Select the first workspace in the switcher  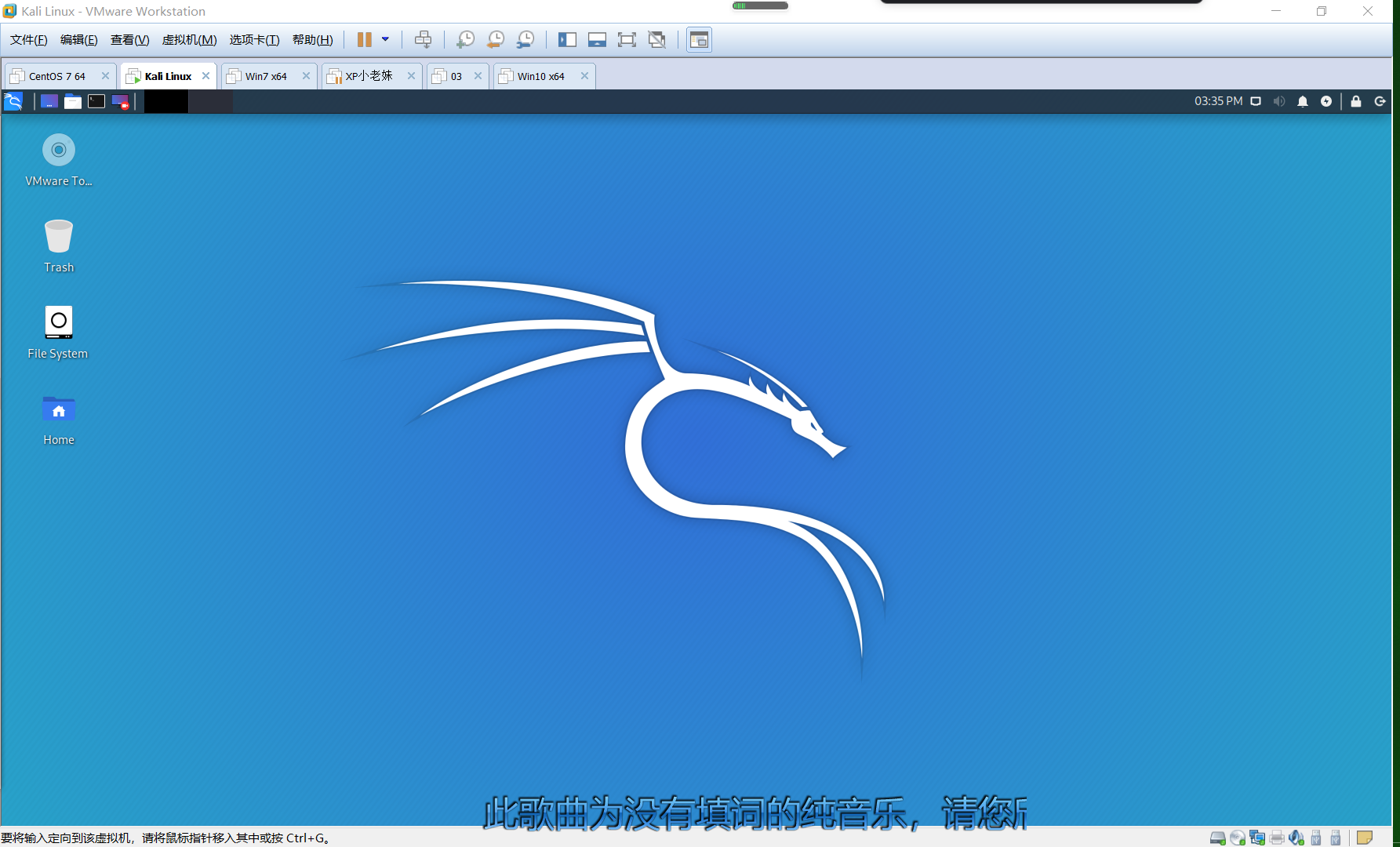point(166,101)
